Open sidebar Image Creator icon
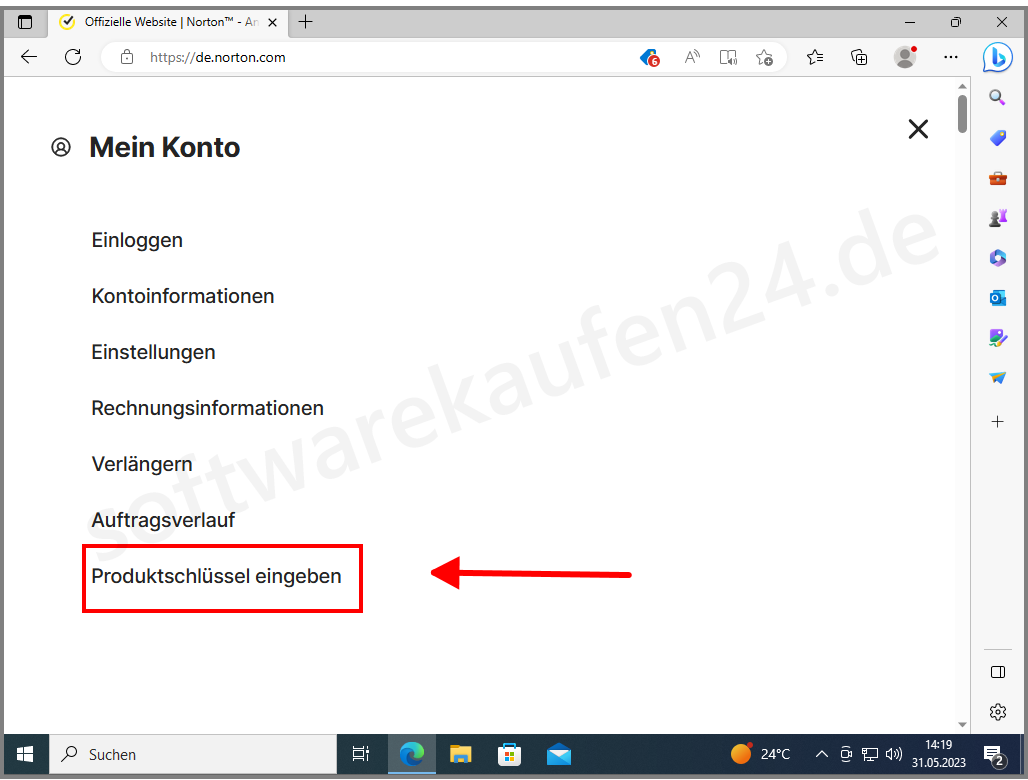 point(998,338)
